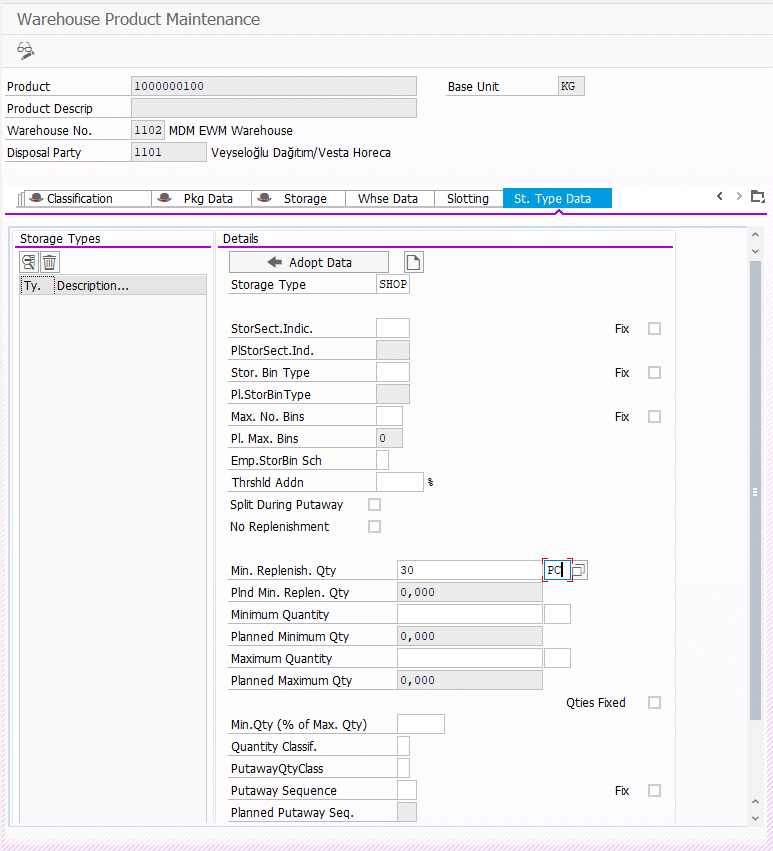Tick the Qties Fixed checkbox
Image resolution: width=773 pixels, height=851 pixels.
[x=655, y=703]
